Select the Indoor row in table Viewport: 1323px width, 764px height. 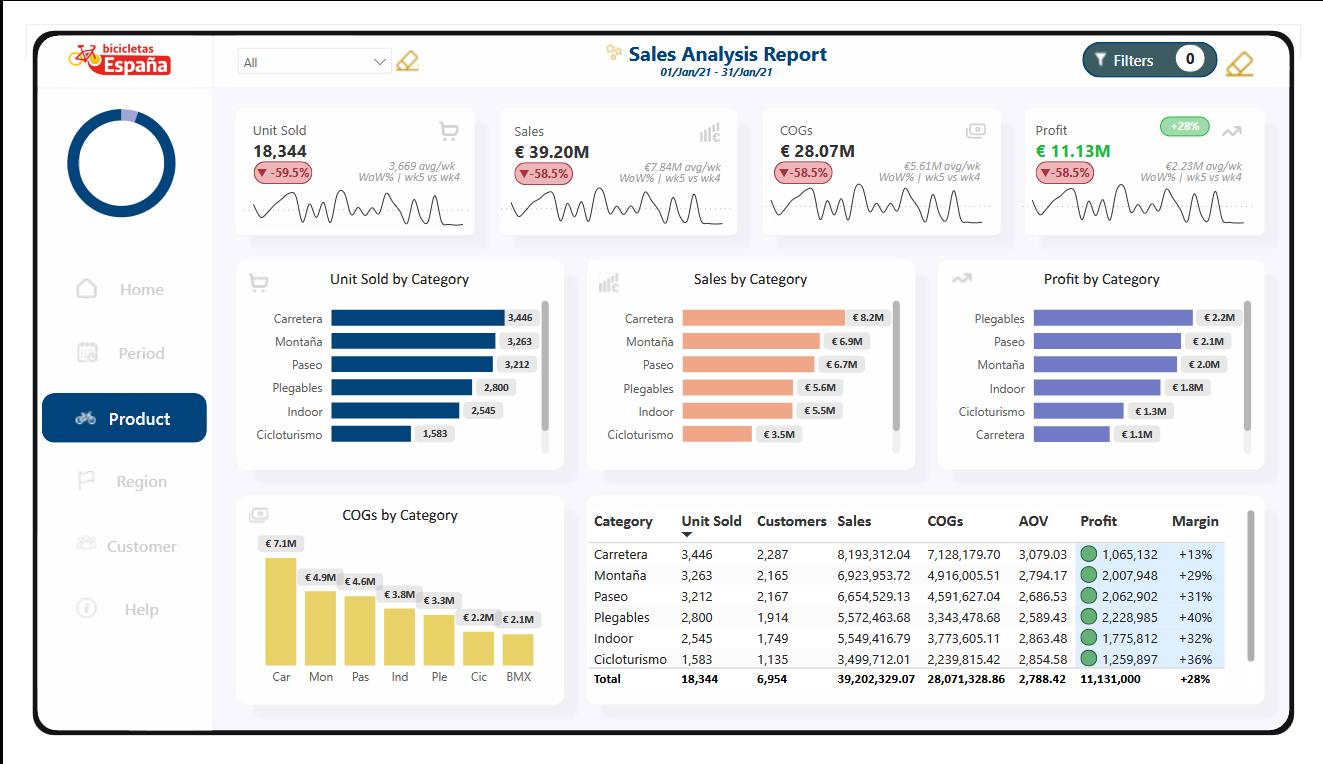908,638
